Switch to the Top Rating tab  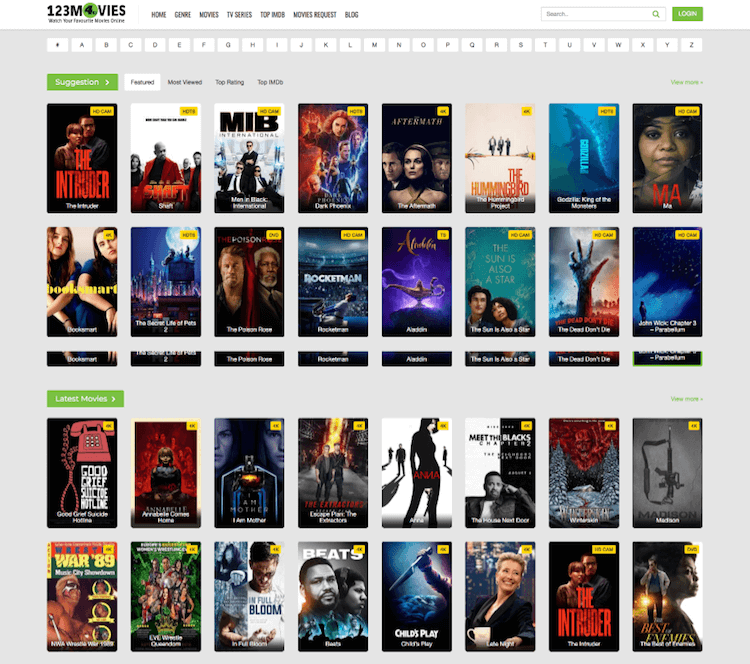(230, 82)
